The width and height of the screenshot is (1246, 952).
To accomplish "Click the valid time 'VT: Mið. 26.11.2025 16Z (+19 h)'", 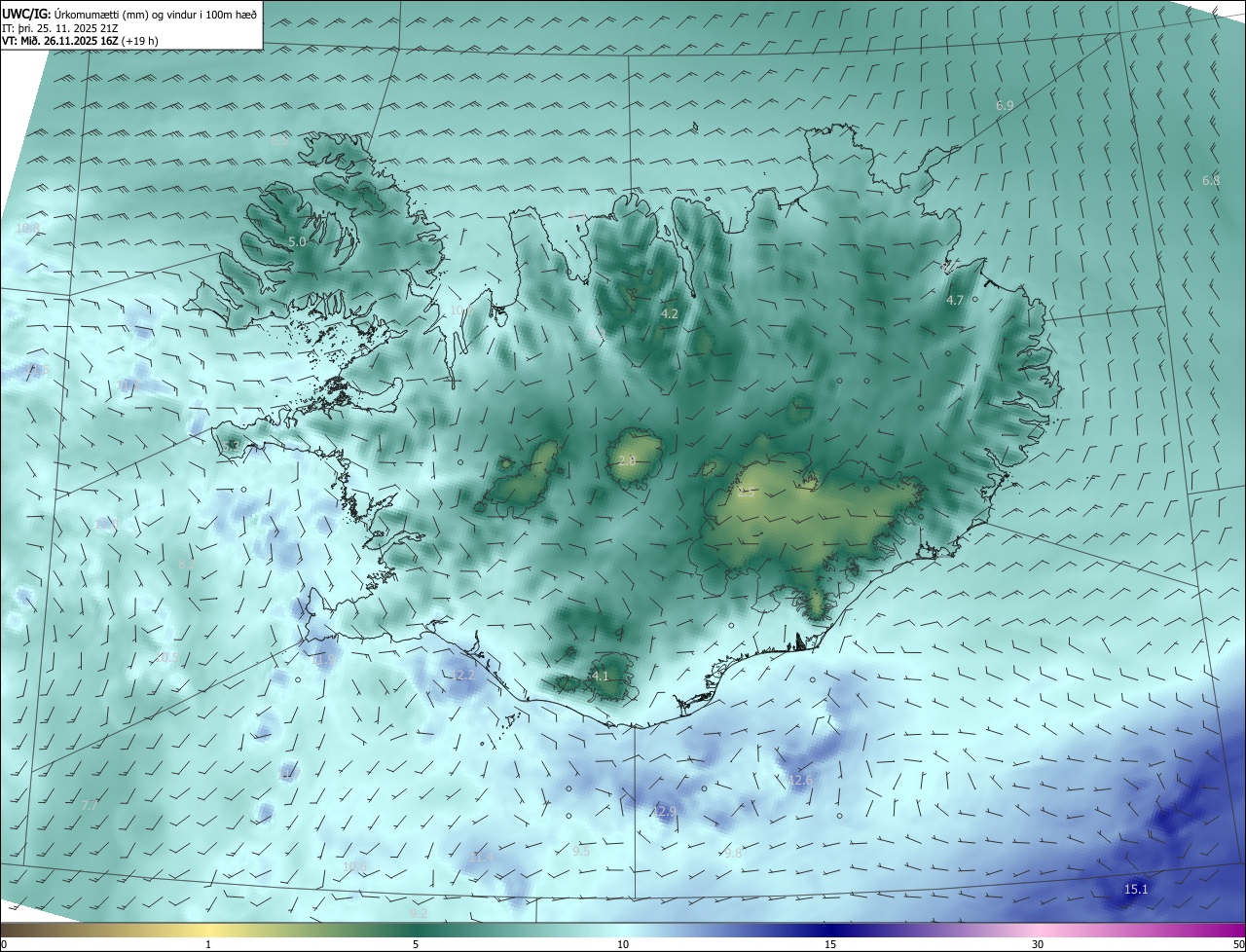I will pos(81,41).
